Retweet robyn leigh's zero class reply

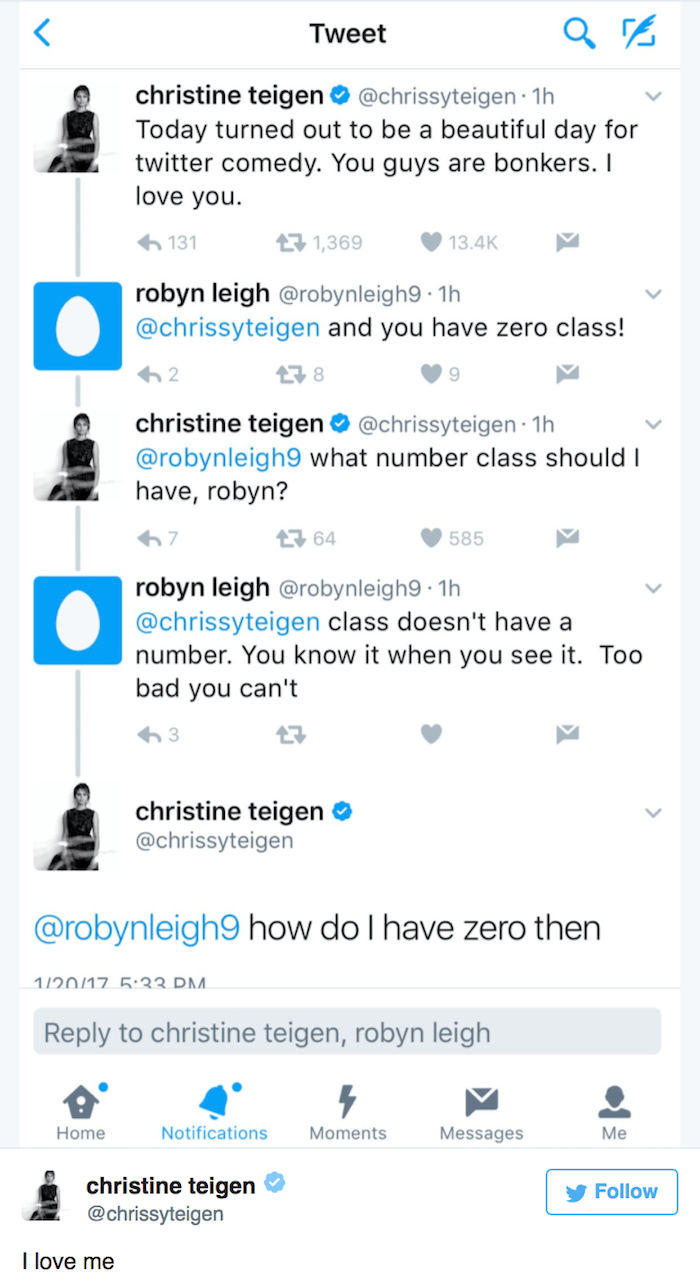(x=290, y=374)
